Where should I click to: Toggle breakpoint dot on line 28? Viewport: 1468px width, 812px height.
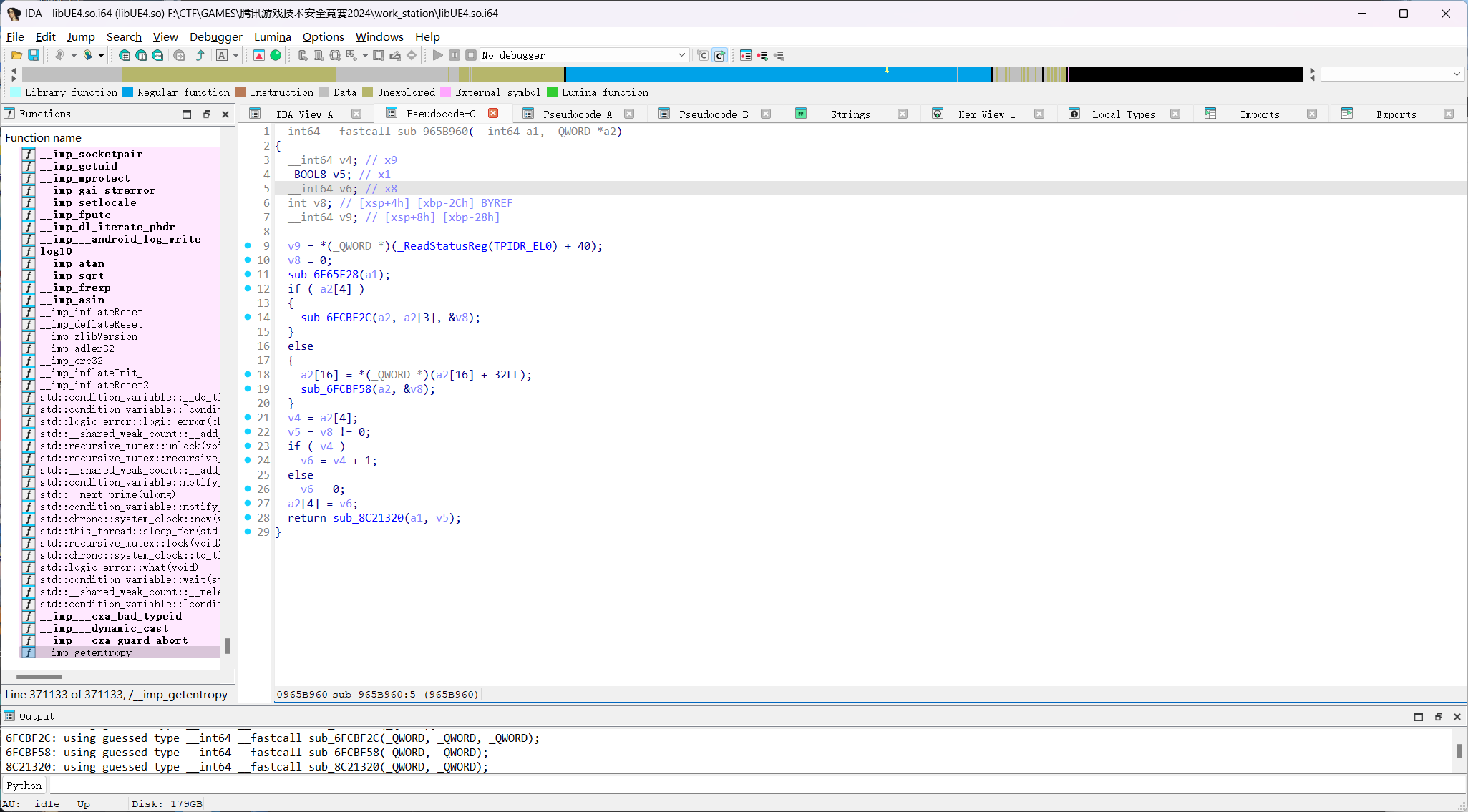pos(248,517)
